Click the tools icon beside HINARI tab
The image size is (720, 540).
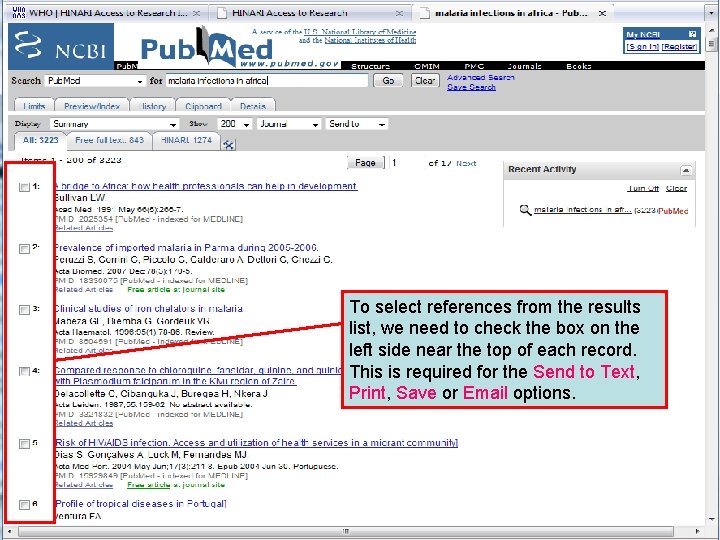click(x=228, y=145)
